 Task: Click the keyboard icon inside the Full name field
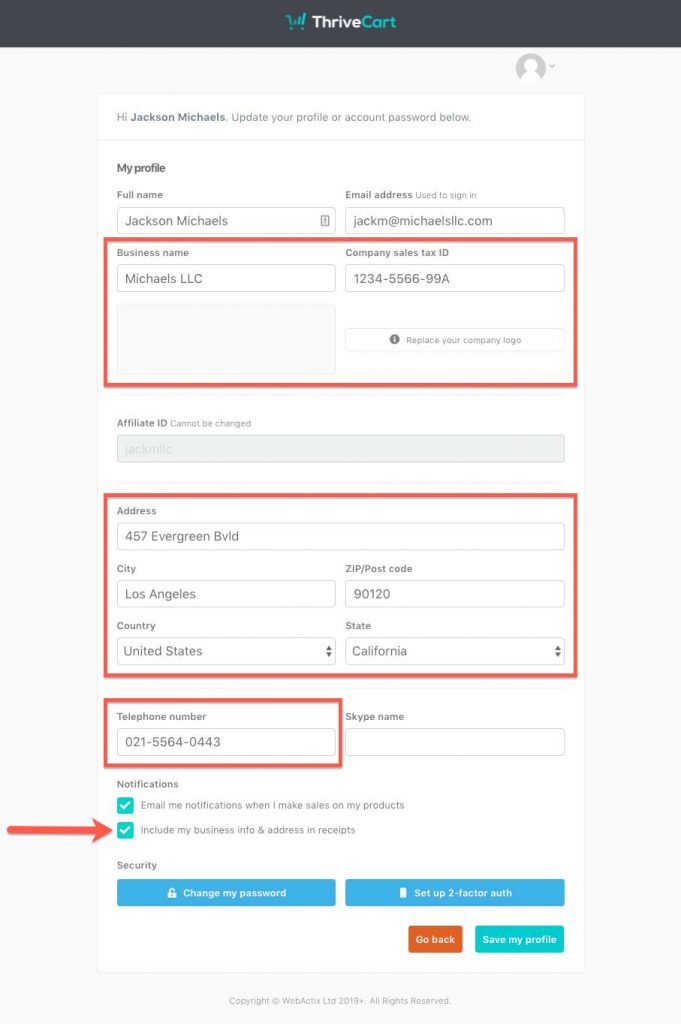tap(324, 220)
